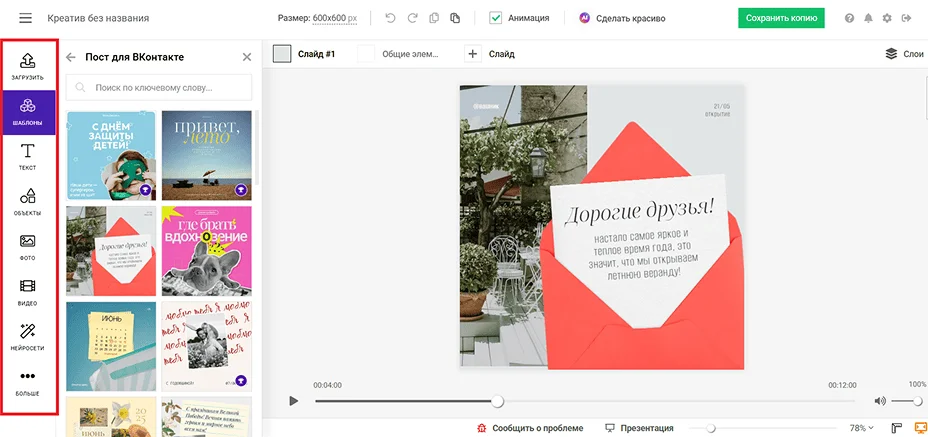Viewport: 928px width, 437px height.
Task: Click the Сохранить копию button
Action: 781,18
